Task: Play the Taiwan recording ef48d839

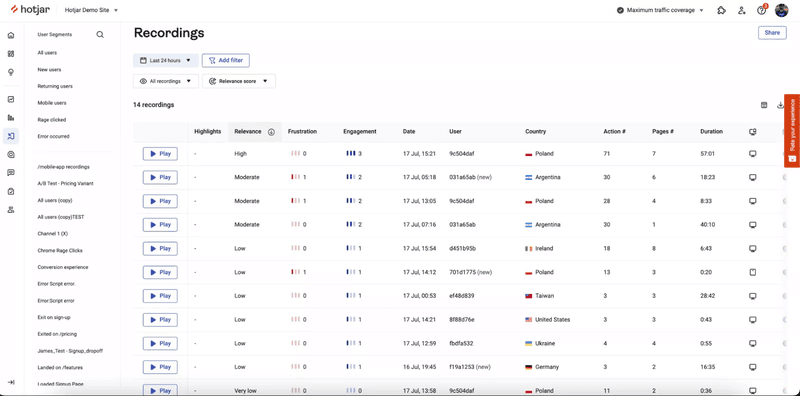Action: (x=160, y=296)
